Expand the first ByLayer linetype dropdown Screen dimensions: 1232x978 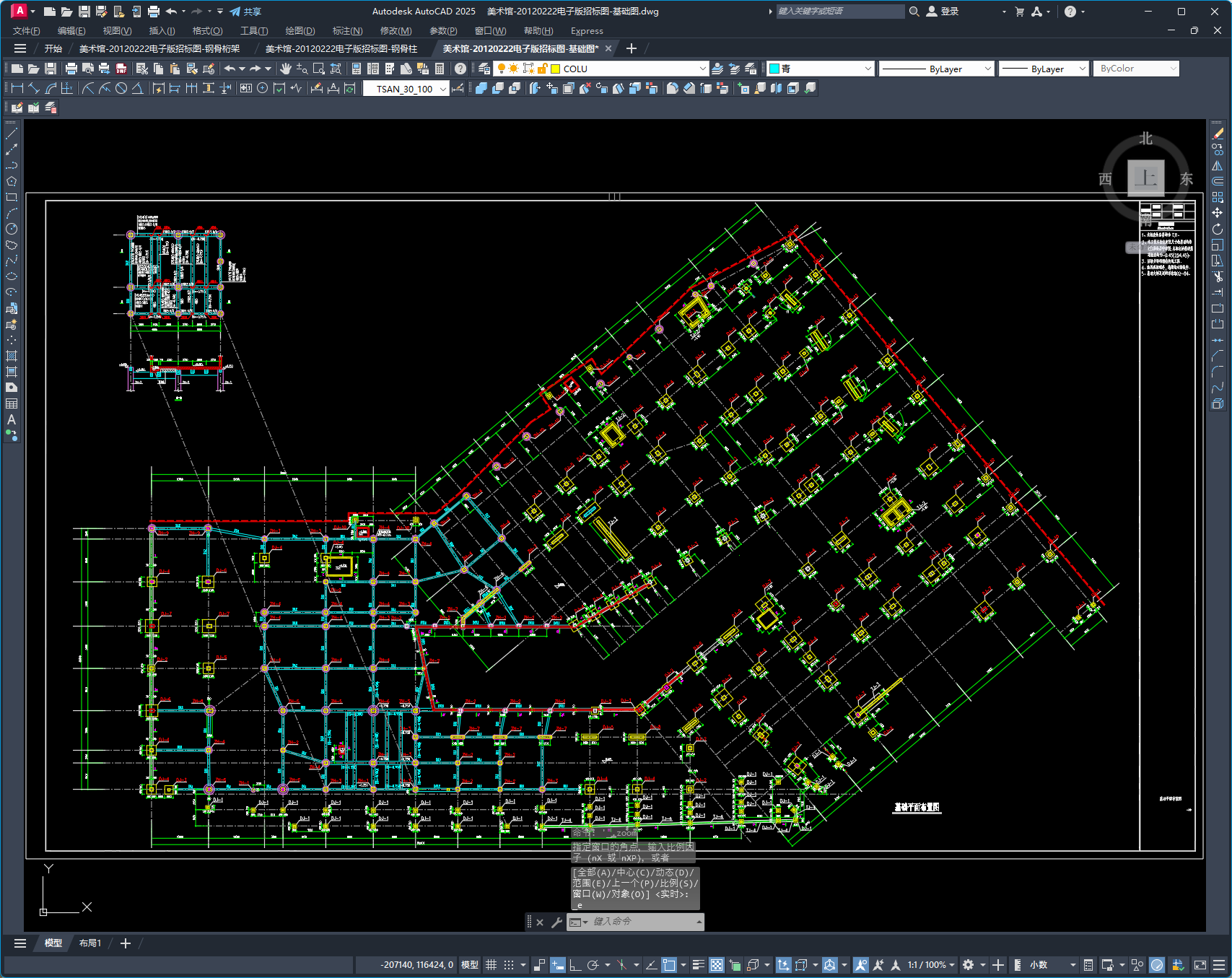tap(988, 69)
